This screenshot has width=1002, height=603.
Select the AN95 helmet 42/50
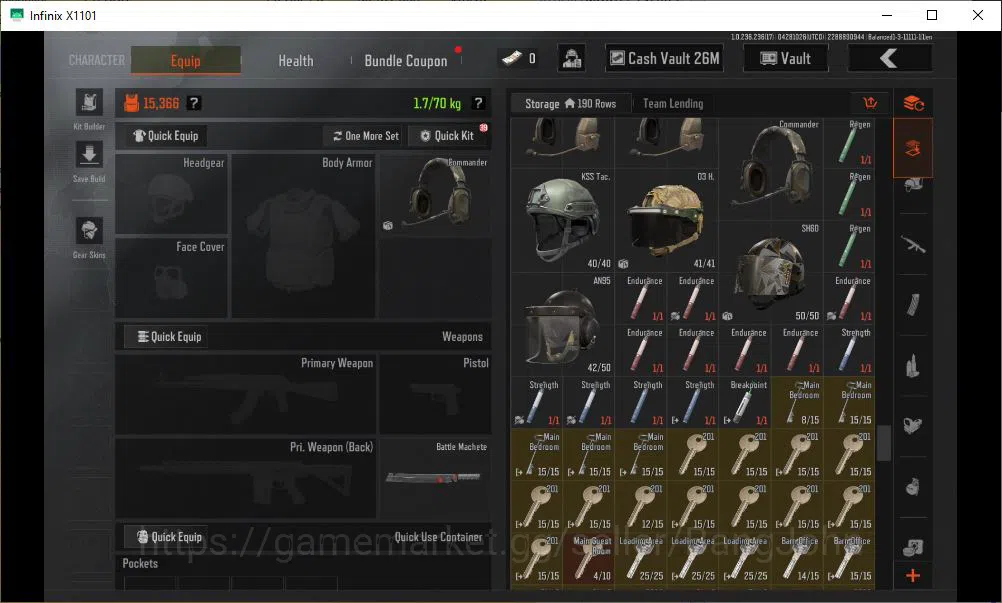[562, 324]
